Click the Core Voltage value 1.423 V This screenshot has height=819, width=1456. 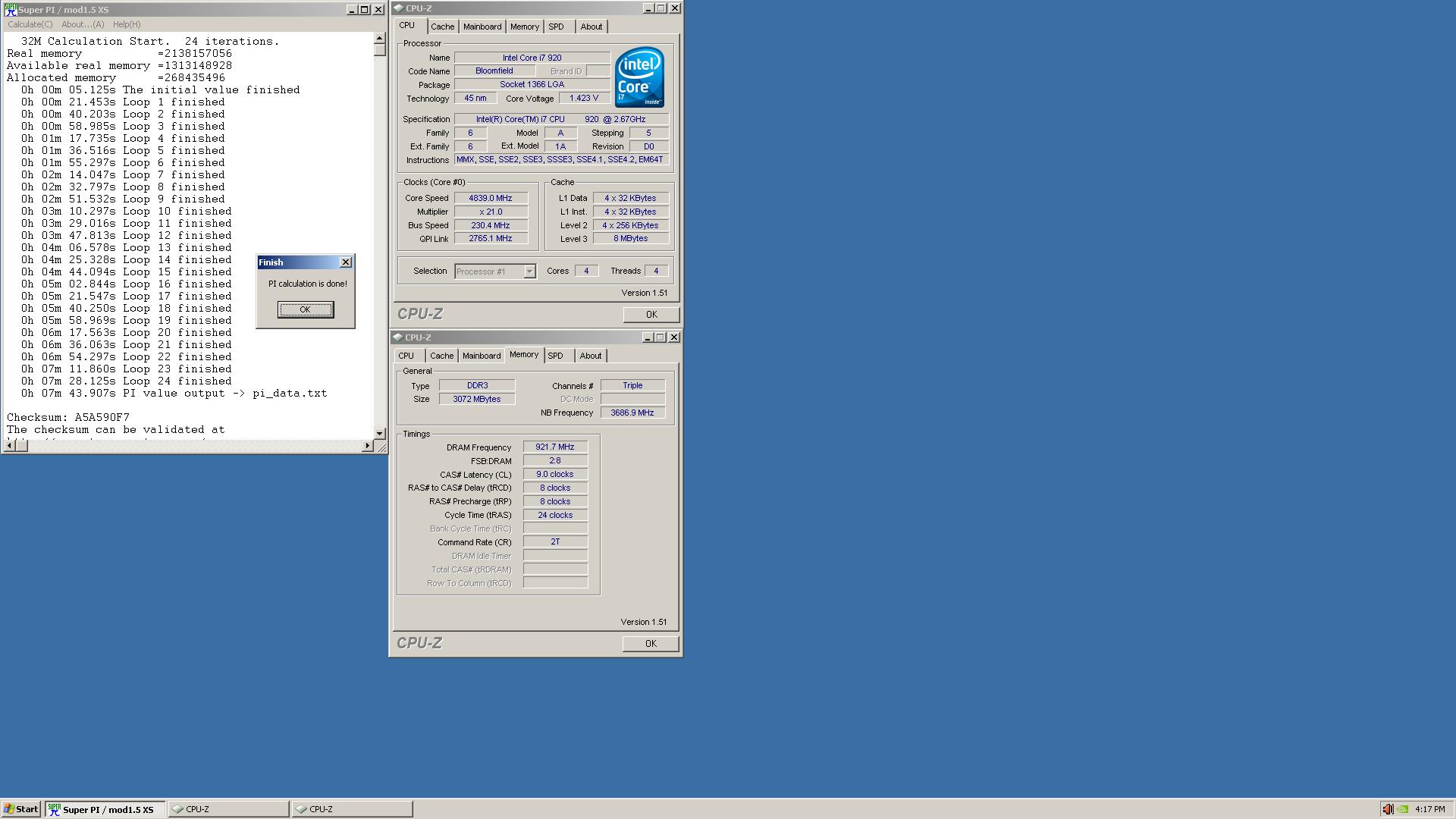(x=585, y=98)
